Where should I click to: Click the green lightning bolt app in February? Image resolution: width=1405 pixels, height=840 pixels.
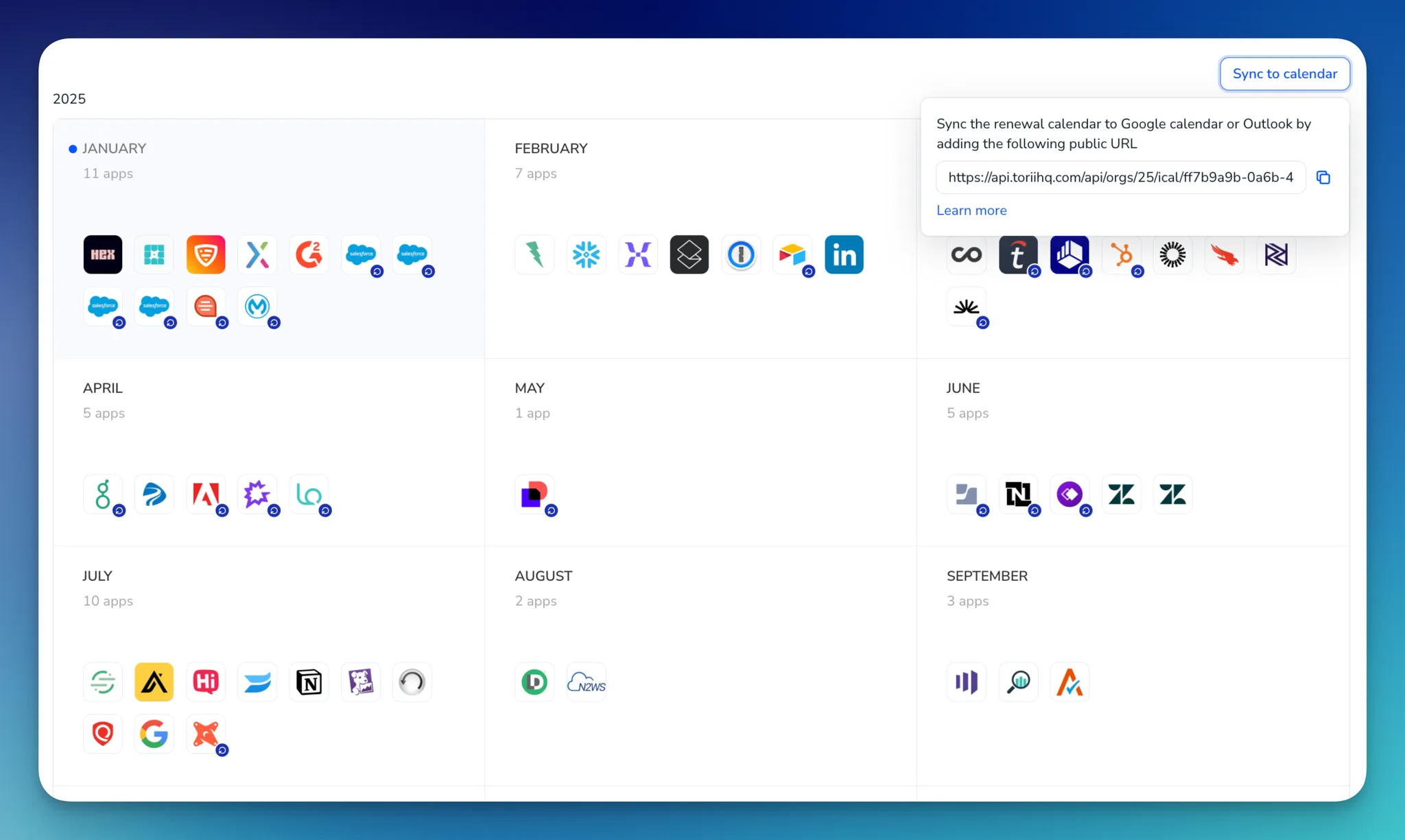tap(534, 254)
